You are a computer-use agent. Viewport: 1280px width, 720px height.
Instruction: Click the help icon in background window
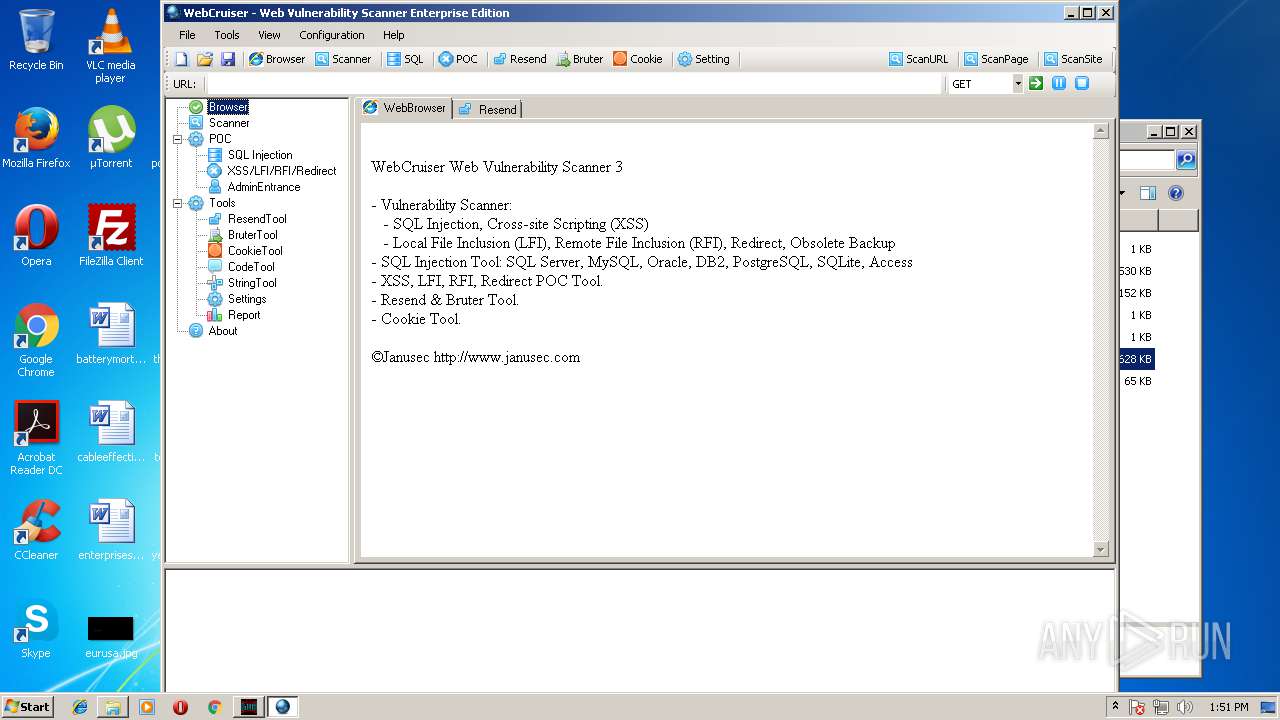coord(1176,193)
